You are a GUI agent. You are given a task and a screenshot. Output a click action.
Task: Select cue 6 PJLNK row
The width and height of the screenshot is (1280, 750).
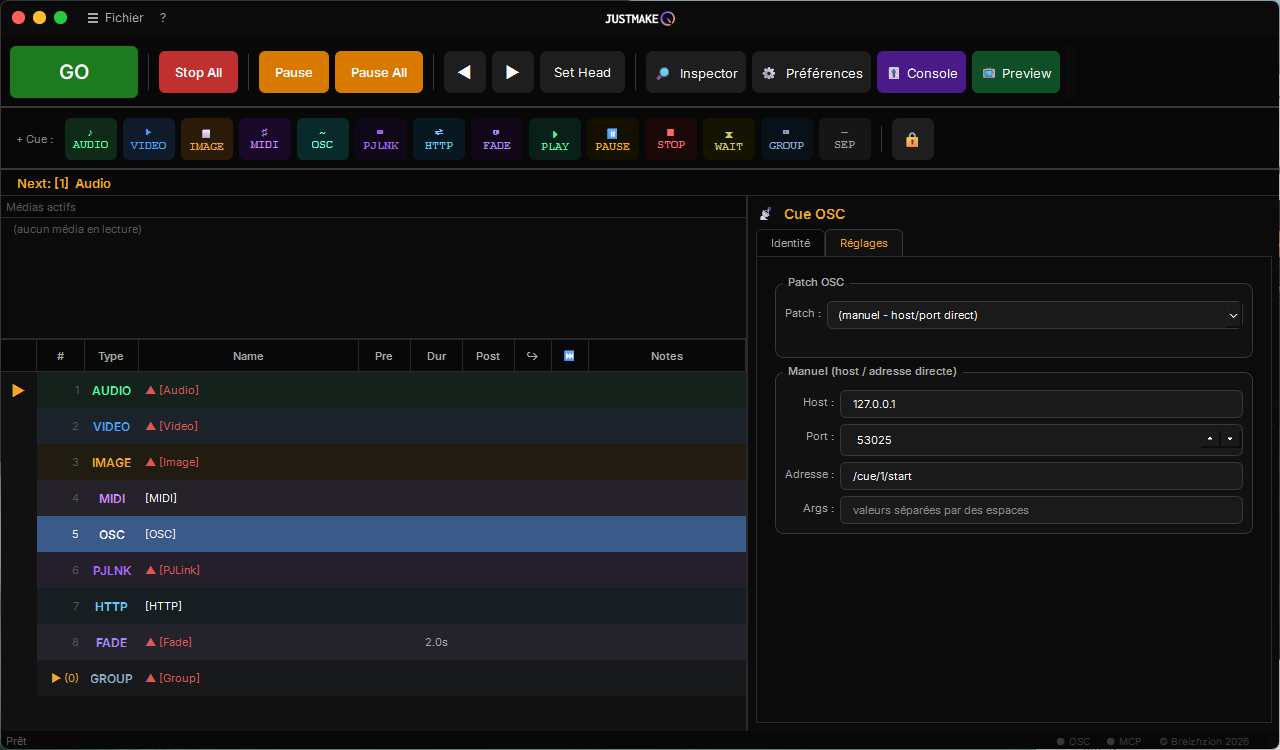click(391, 570)
